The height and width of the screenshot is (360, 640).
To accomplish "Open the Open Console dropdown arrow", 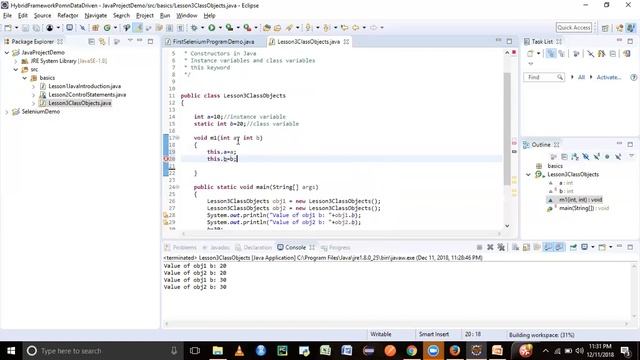I will (x=611, y=247).
